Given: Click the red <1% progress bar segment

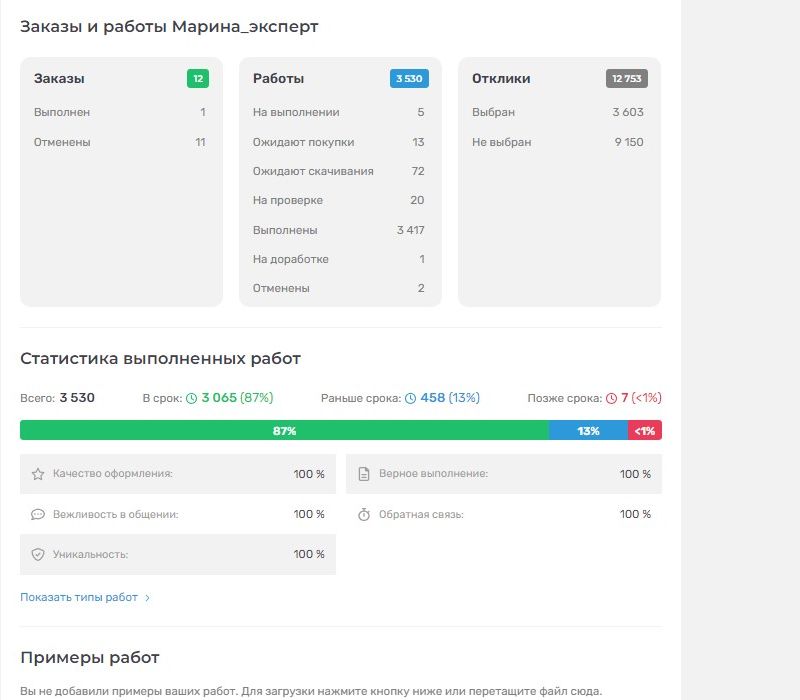Looking at the screenshot, I should pyautogui.click(x=645, y=430).
